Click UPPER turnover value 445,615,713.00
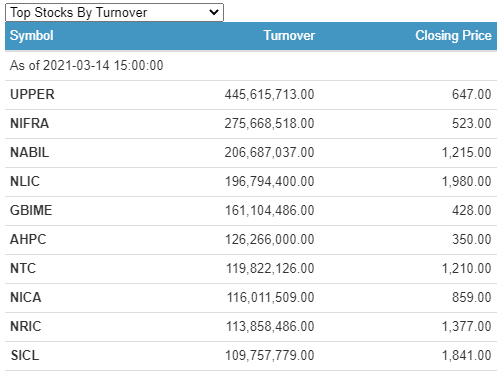 point(269,94)
